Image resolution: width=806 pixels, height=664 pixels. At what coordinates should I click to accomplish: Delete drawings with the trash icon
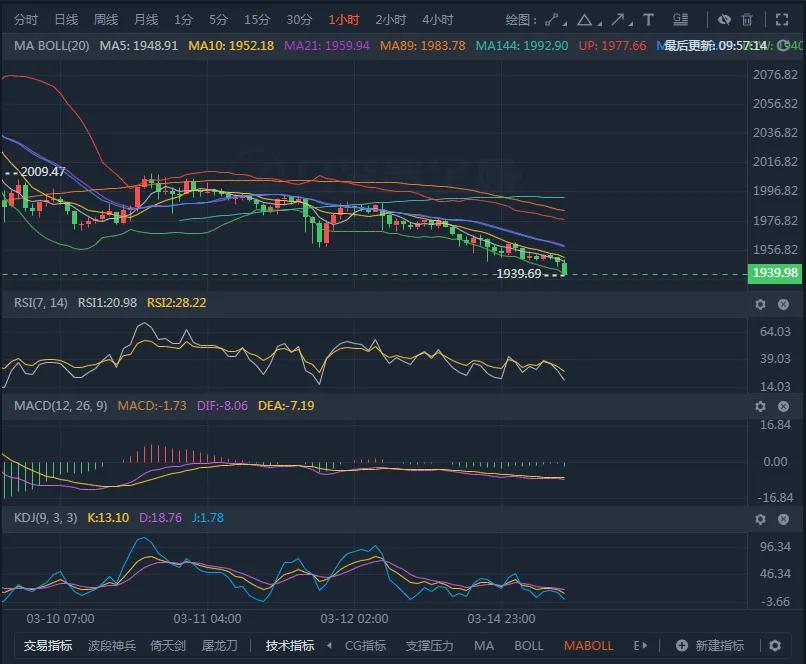[746, 17]
